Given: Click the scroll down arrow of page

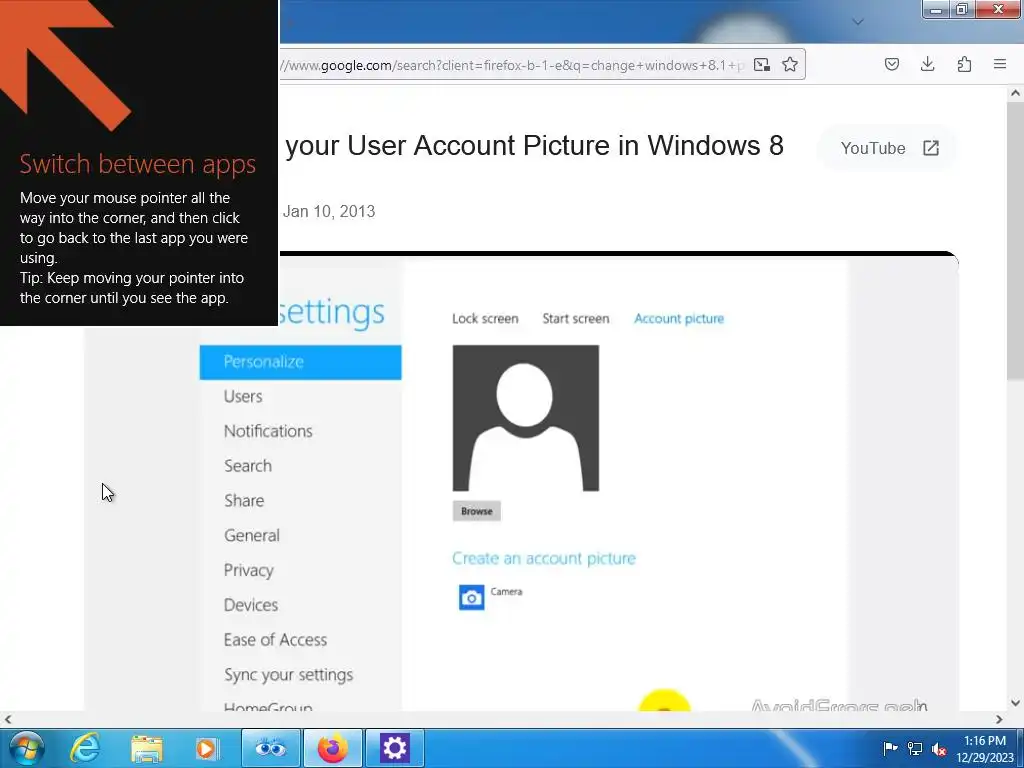Looking at the screenshot, I should coord(1015,703).
